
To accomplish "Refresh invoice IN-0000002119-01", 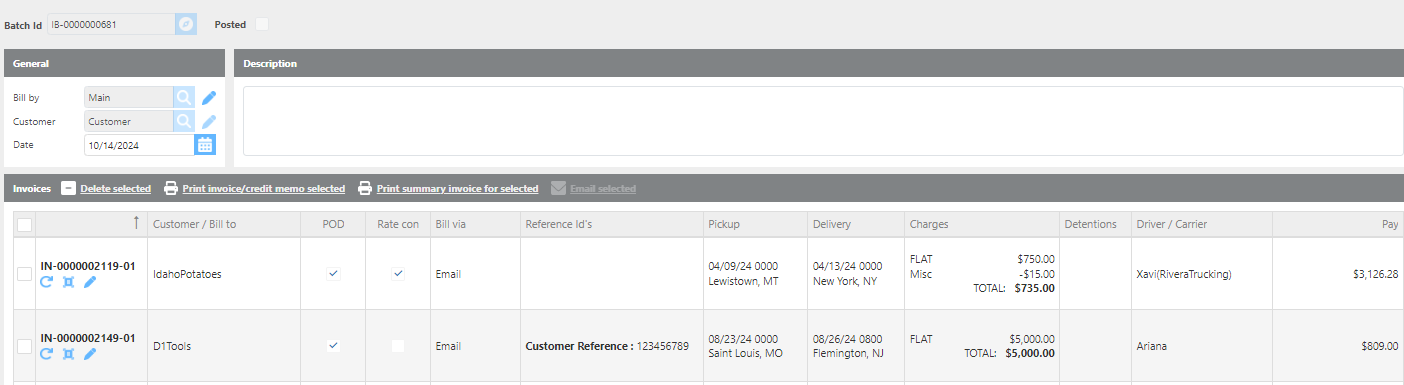I will click(46, 282).
